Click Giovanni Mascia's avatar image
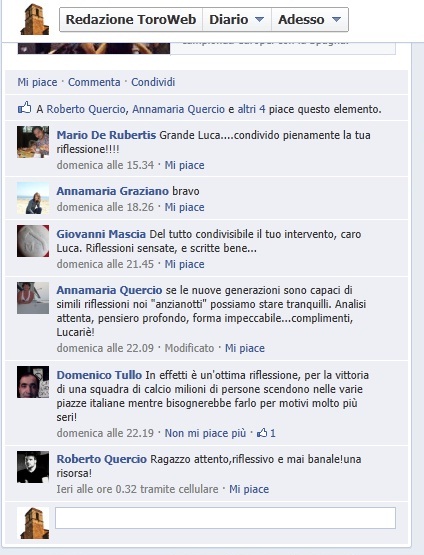This screenshot has height=555, width=424. 33,241
